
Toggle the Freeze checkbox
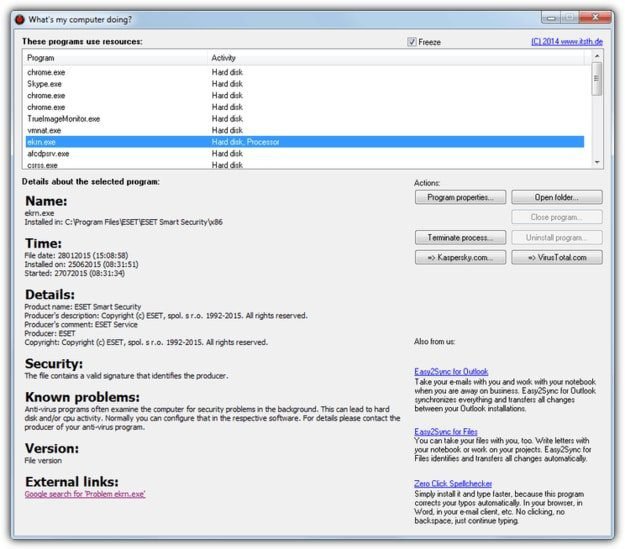tap(412, 42)
